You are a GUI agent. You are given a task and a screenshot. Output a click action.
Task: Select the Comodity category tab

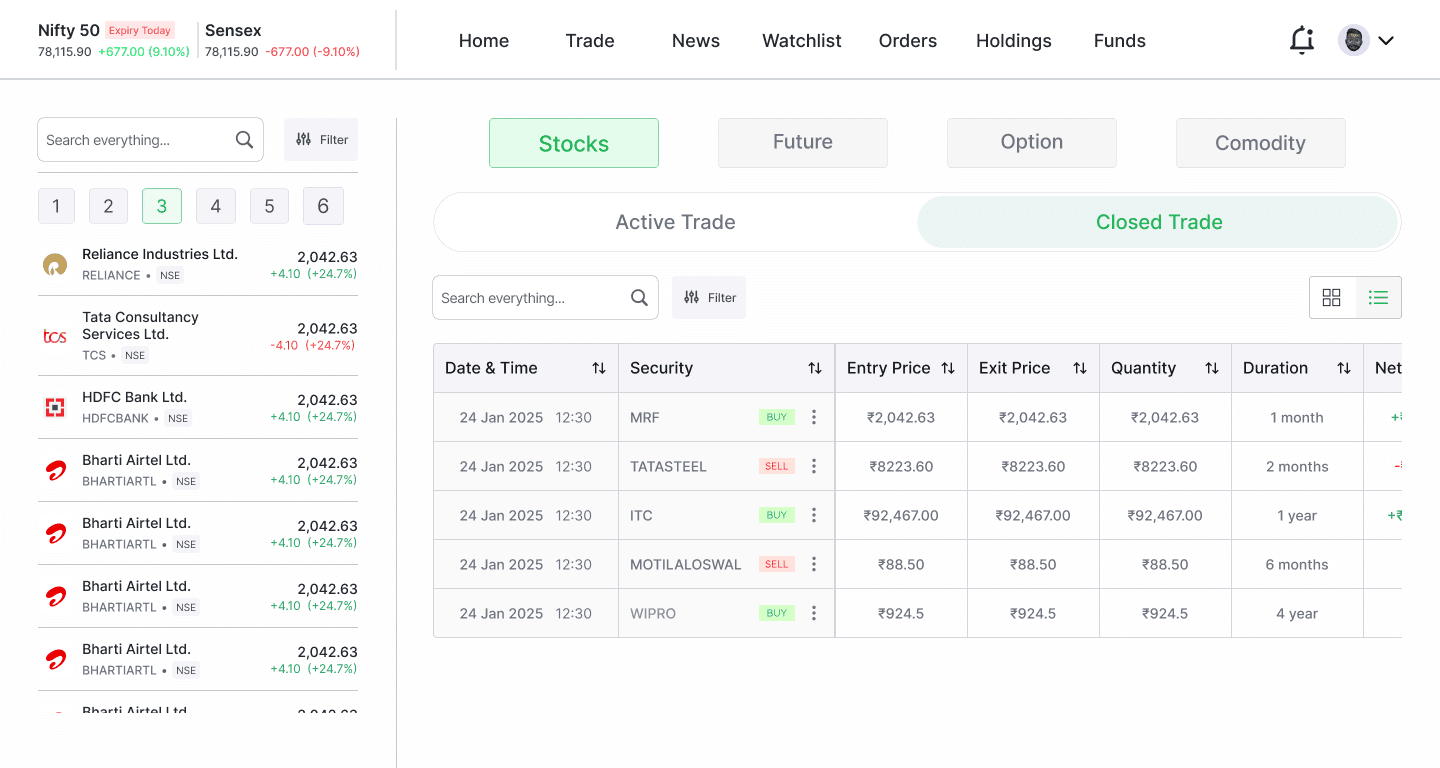(1261, 143)
